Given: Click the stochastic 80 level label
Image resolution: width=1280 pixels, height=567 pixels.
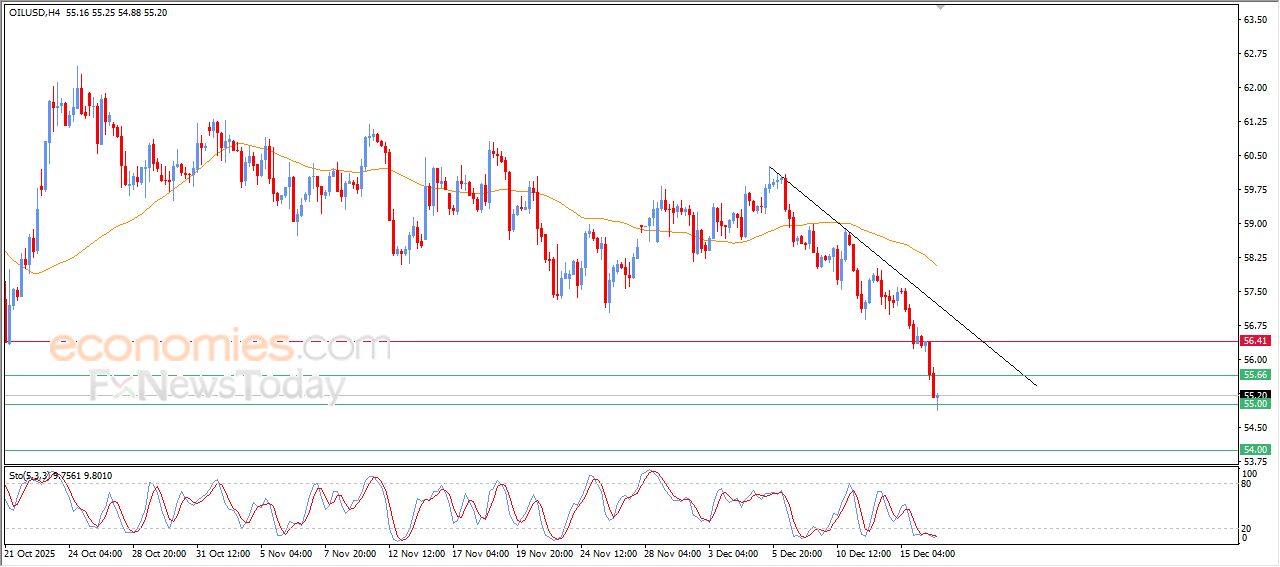Looking at the screenshot, I should click(x=1245, y=484).
